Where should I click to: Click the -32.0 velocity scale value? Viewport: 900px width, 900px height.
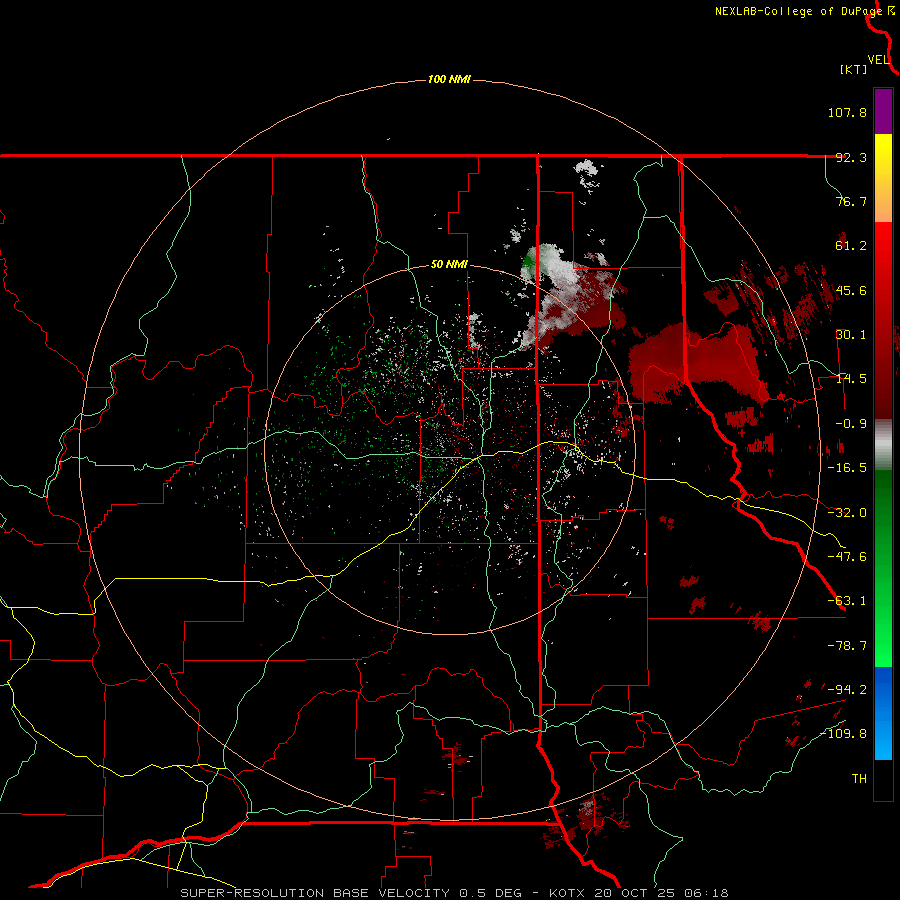(x=847, y=513)
